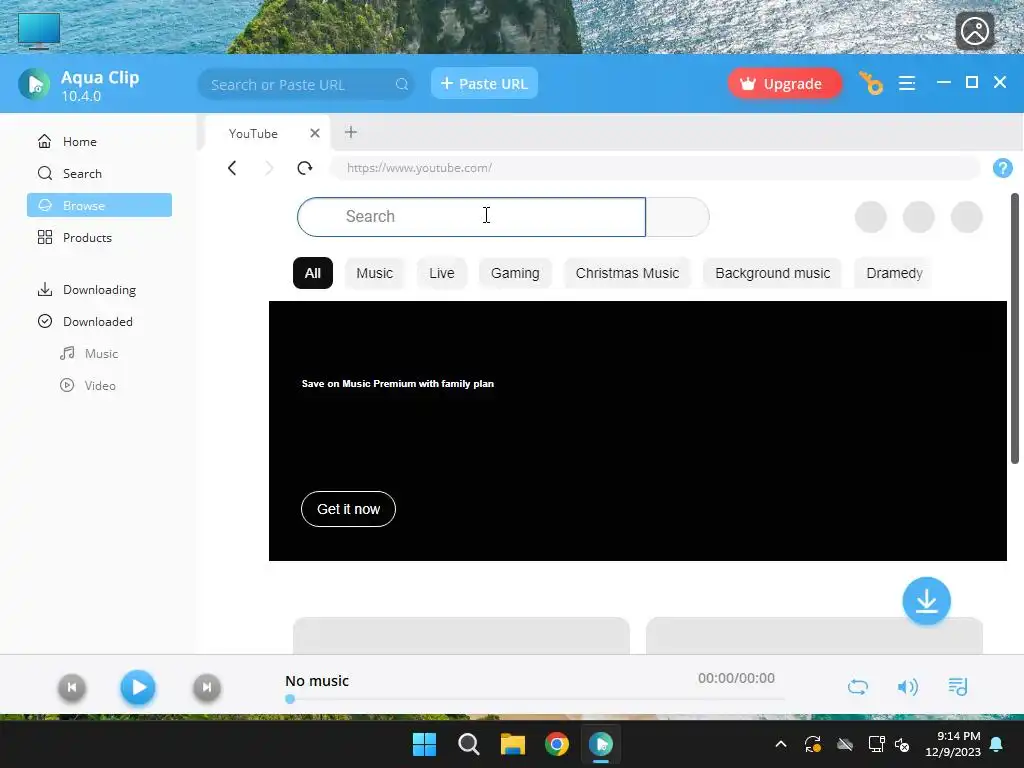Open Downloading list
The image size is (1024, 768).
[x=99, y=289]
